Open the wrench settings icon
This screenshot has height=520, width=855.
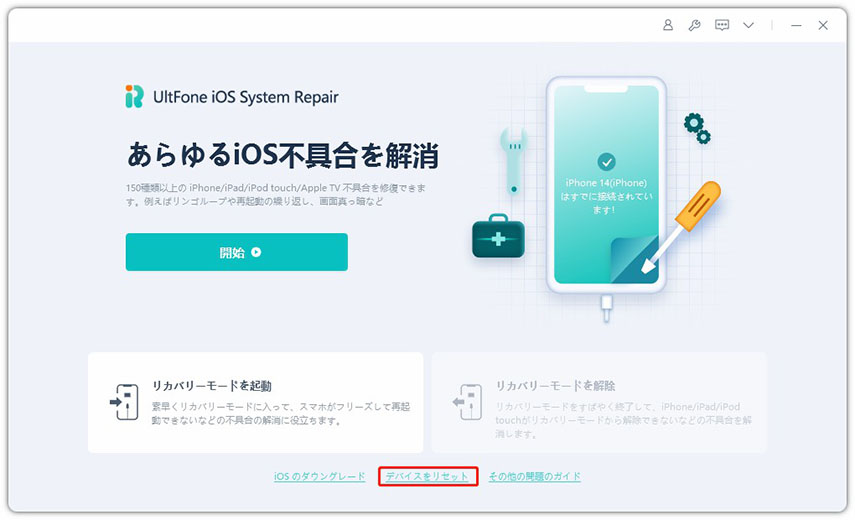pos(694,25)
